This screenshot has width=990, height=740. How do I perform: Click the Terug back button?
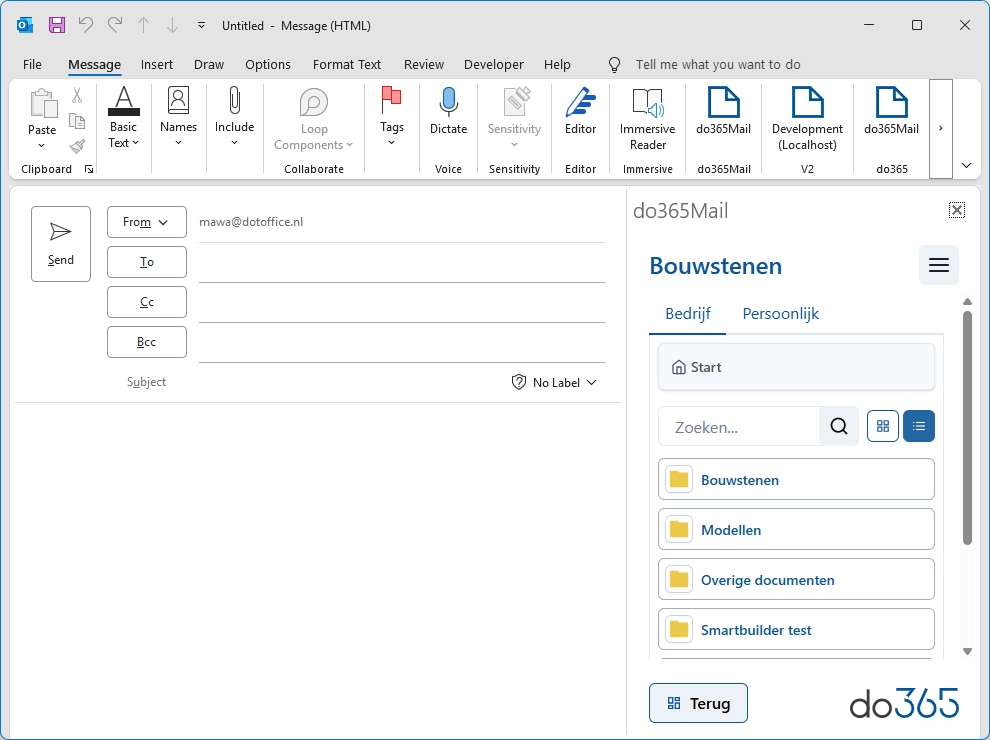point(698,703)
